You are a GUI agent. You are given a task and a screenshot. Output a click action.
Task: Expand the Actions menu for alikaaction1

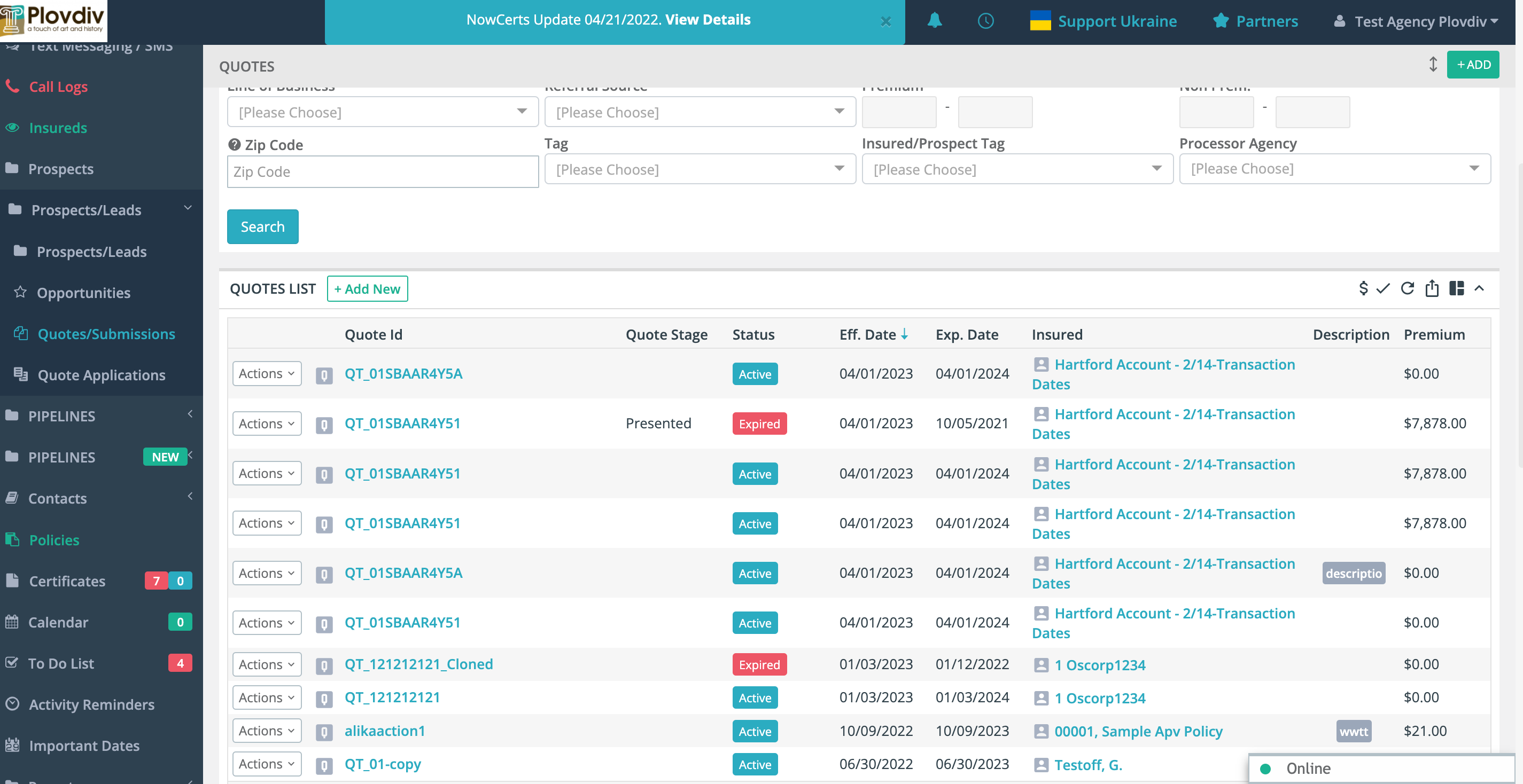click(267, 731)
